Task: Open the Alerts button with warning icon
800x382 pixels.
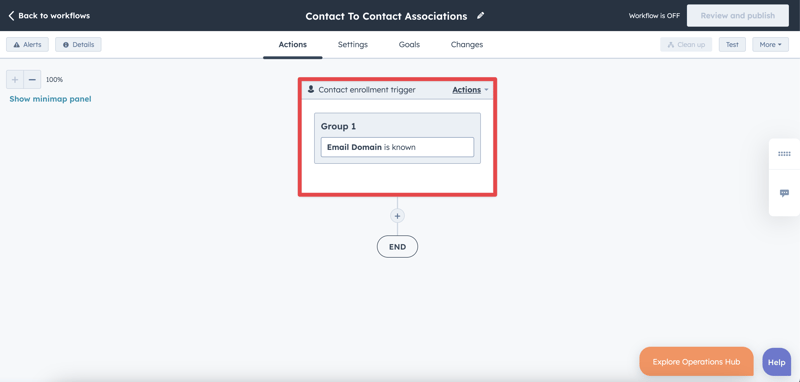Action: click(28, 44)
